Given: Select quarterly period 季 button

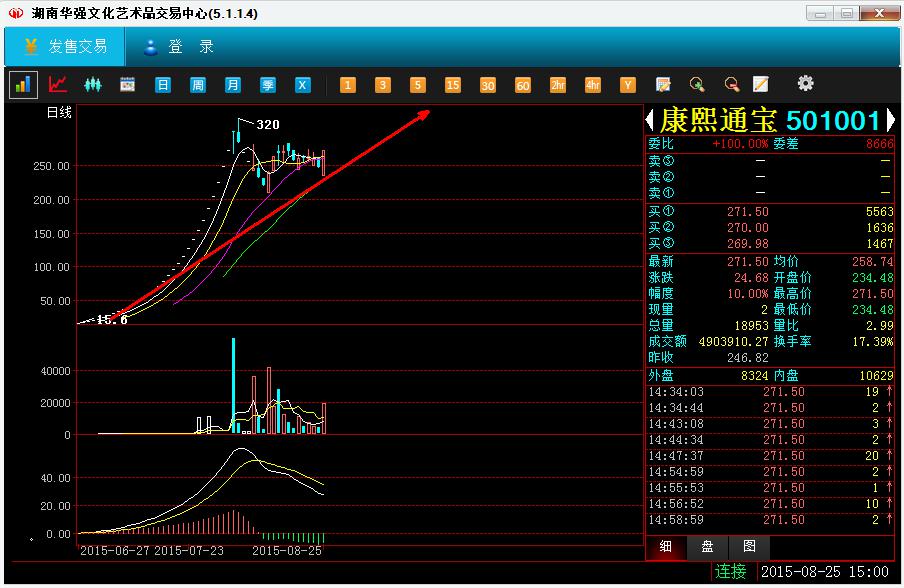Looking at the screenshot, I should 268,85.
